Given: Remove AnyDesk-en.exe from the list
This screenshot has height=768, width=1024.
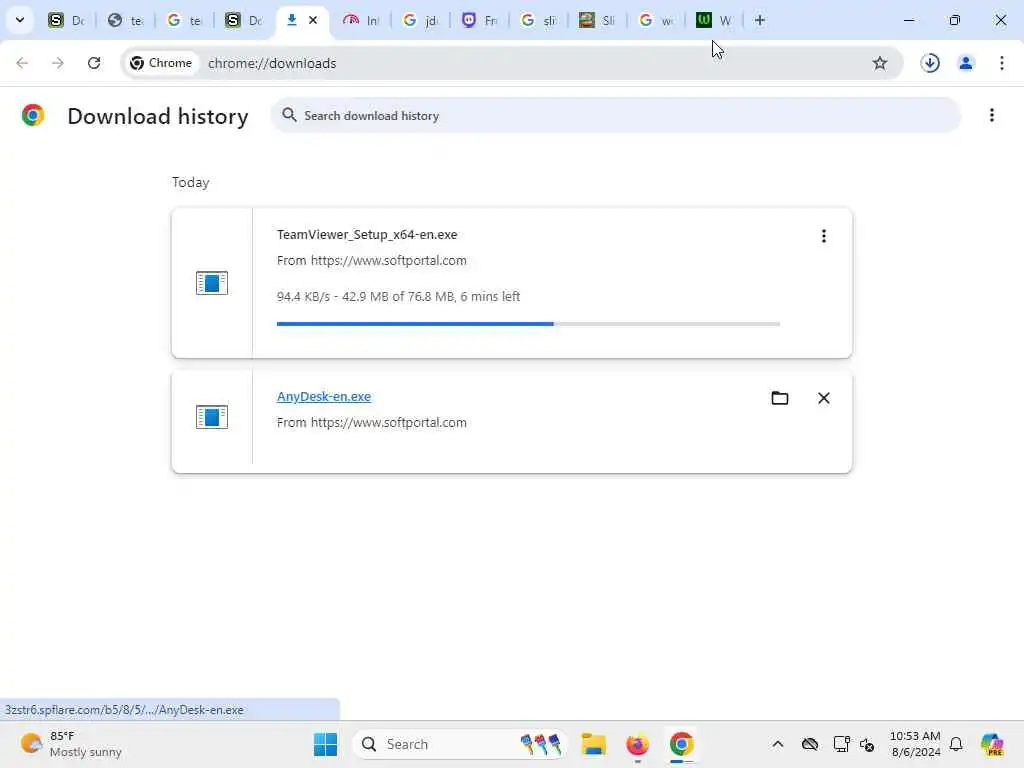Looking at the screenshot, I should tap(824, 398).
